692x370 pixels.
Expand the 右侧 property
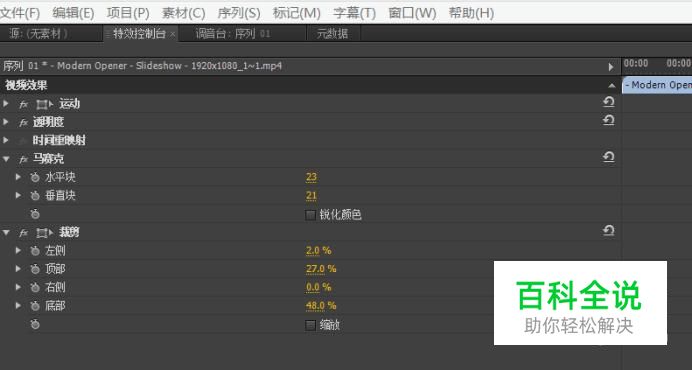pyautogui.click(x=18, y=287)
